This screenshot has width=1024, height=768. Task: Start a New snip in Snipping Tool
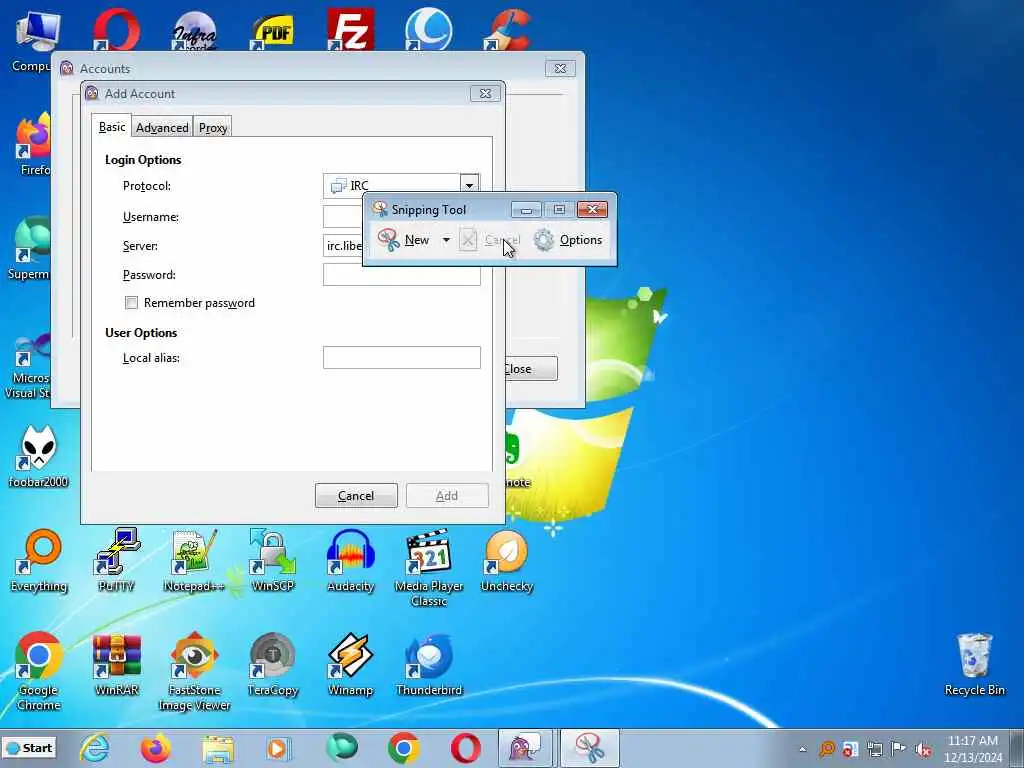405,240
